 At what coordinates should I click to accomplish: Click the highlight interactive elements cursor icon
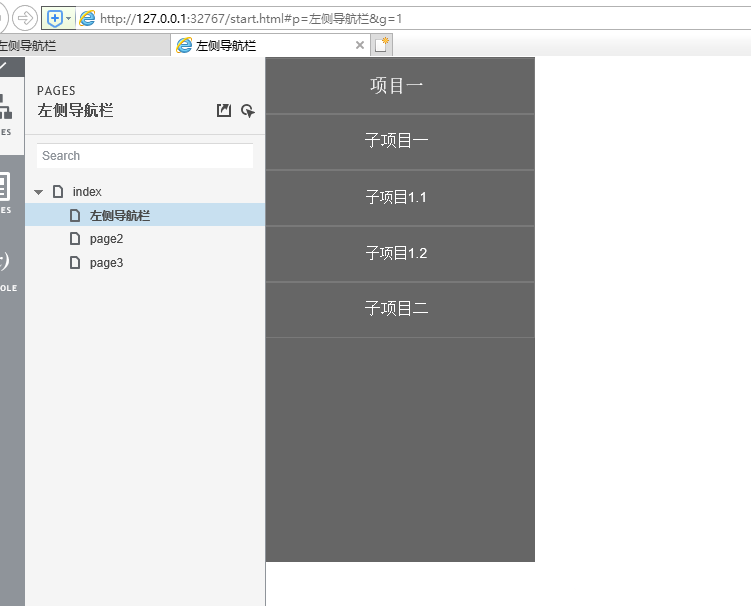pos(248,111)
